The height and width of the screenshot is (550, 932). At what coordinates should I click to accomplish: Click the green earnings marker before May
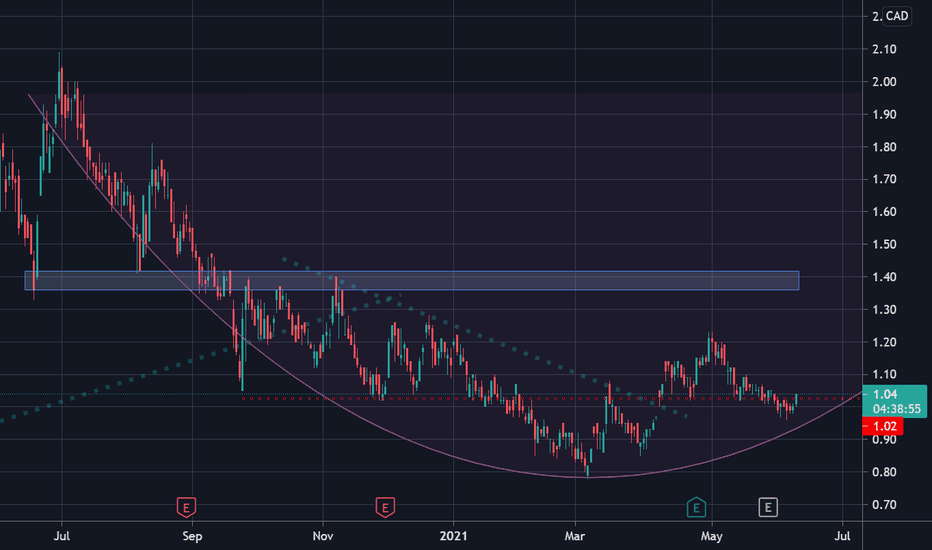point(696,507)
